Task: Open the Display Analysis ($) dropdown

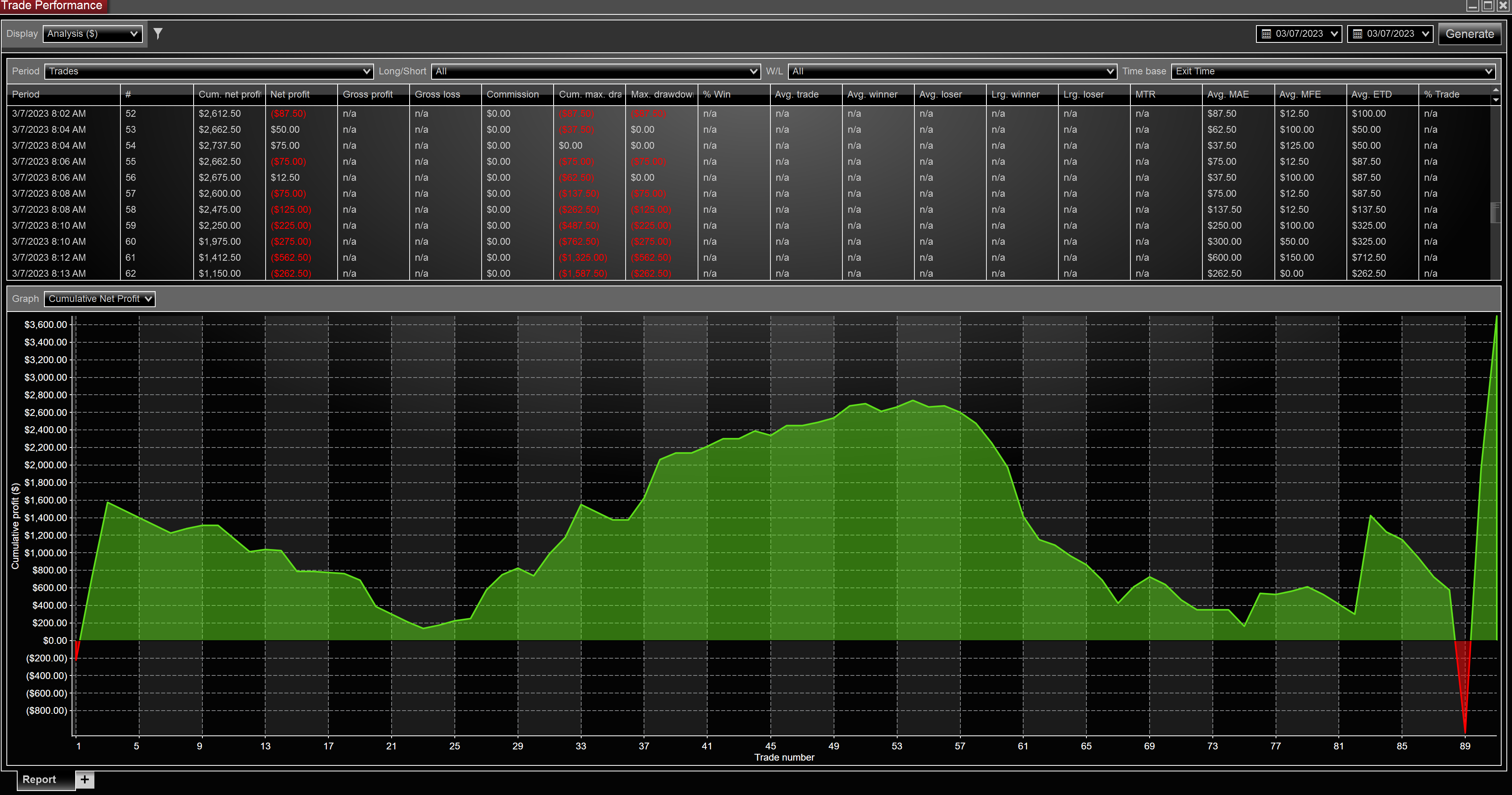Action: click(x=93, y=34)
